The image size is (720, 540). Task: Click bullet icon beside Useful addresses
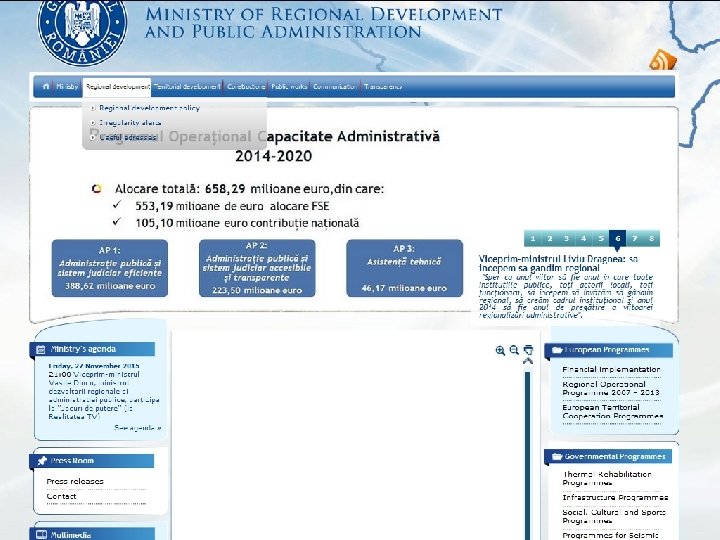tap(93, 137)
